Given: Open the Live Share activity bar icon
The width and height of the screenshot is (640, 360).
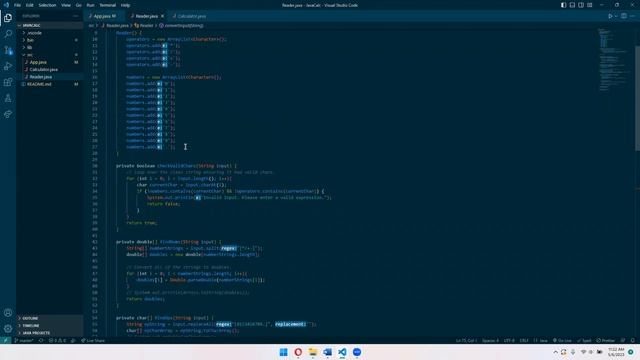Looking at the screenshot, I should (x=8, y=114).
